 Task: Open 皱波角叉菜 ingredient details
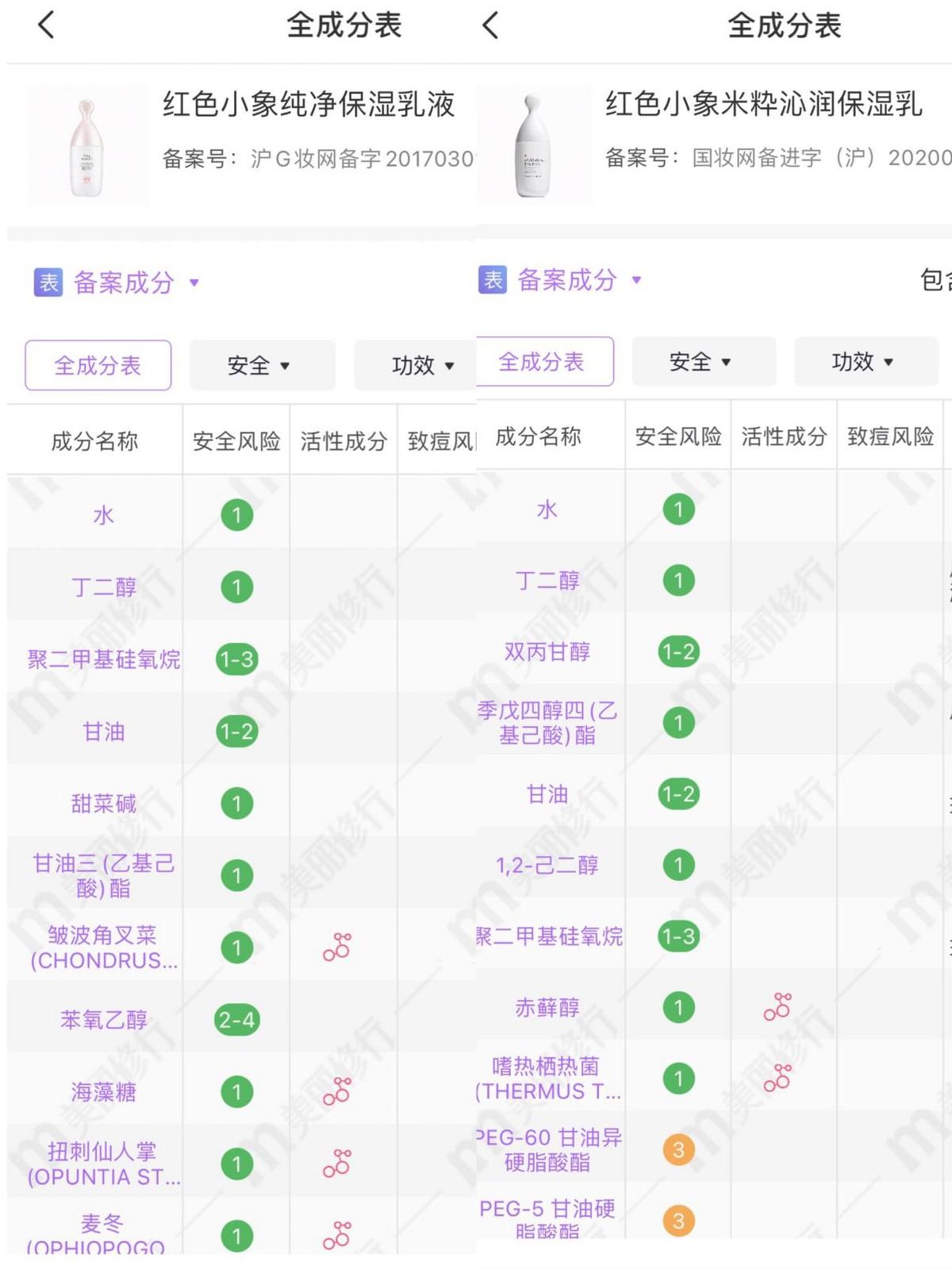[x=103, y=948]
